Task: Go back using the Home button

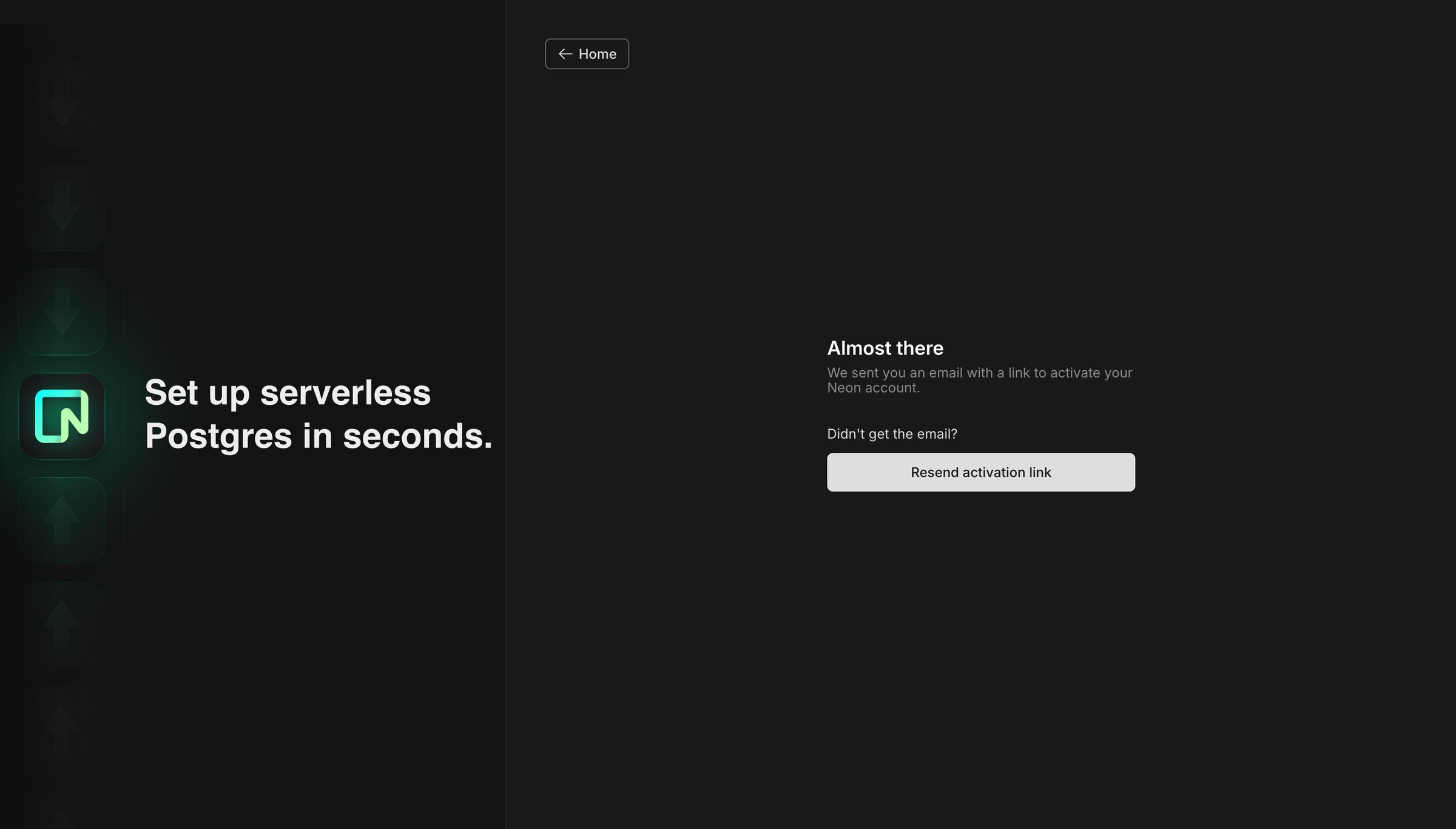Action: pos(587,54)
